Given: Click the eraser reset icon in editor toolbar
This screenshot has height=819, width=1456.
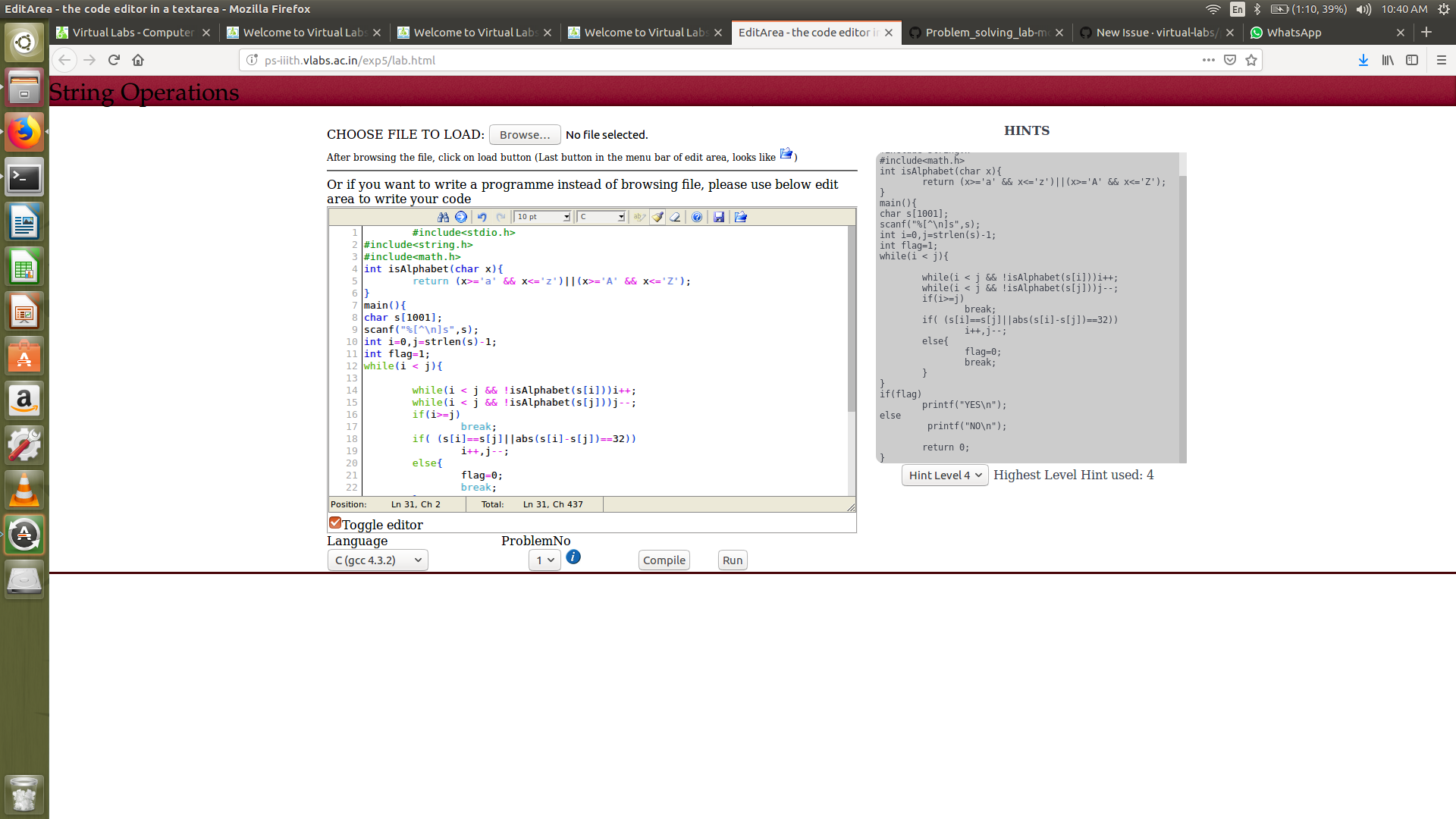Looking at the screenshot, I should point(675,217).
